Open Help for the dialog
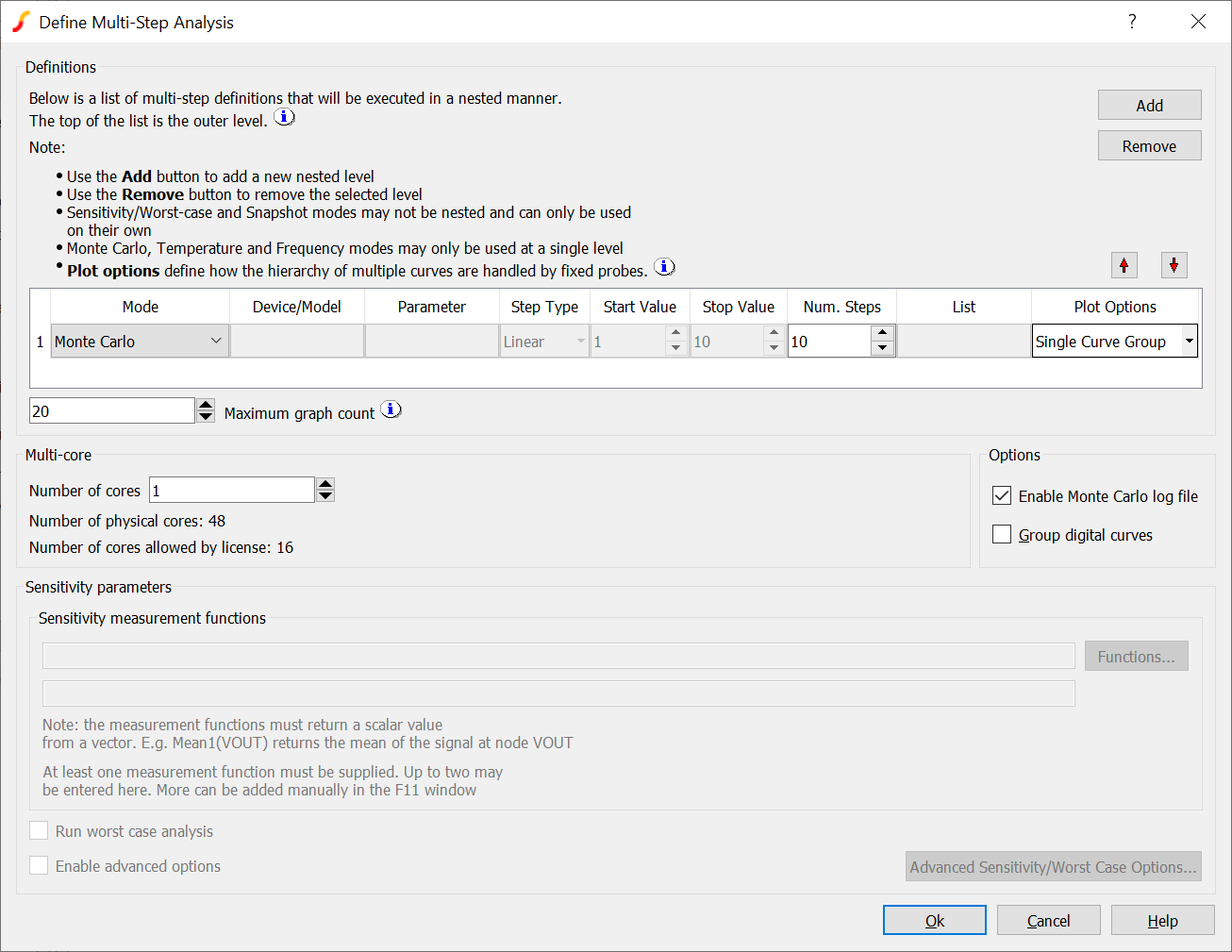Image resolution: width=1232 pixels, height=952 pixels. tap(1162, 921)
